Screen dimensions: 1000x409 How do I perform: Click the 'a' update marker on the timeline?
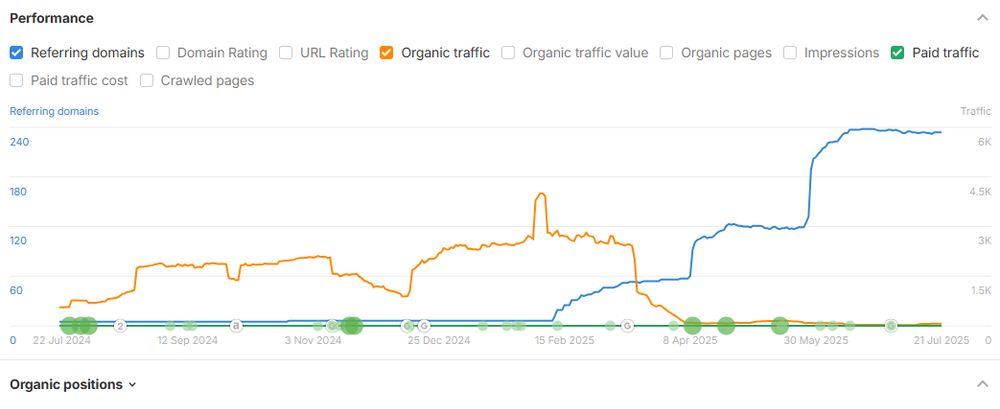tap(236, 326)
